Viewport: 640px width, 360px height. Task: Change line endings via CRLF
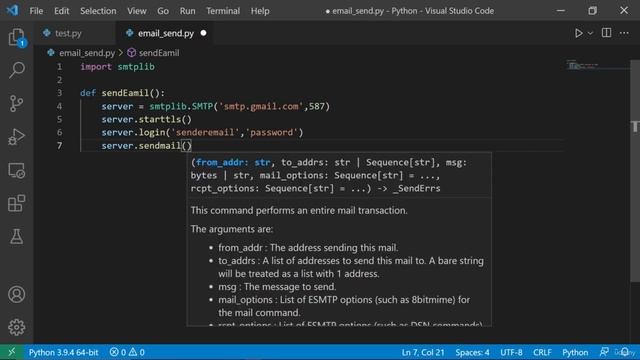(x=542, y=352)
